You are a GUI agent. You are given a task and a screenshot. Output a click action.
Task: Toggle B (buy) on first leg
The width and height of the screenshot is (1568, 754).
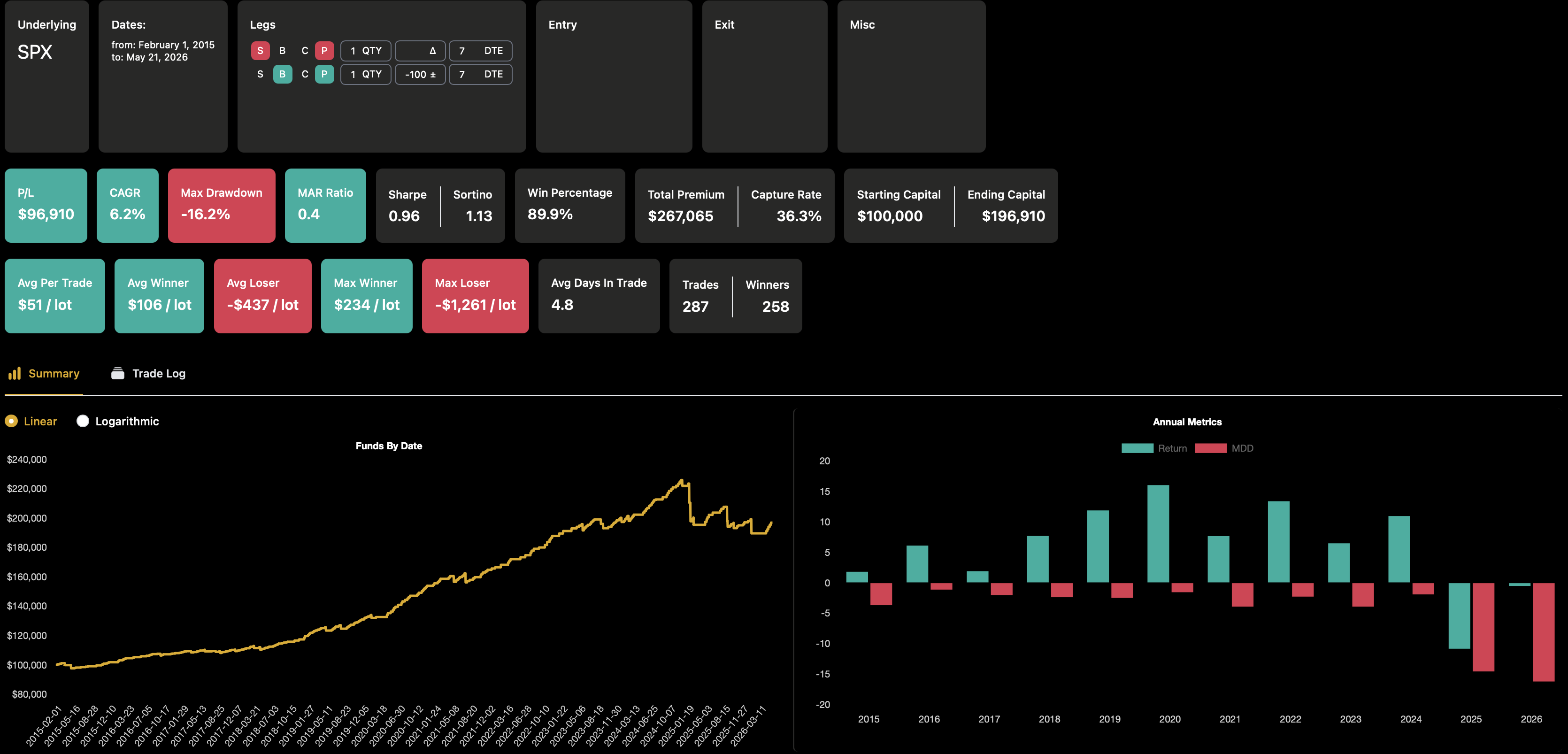283,51
